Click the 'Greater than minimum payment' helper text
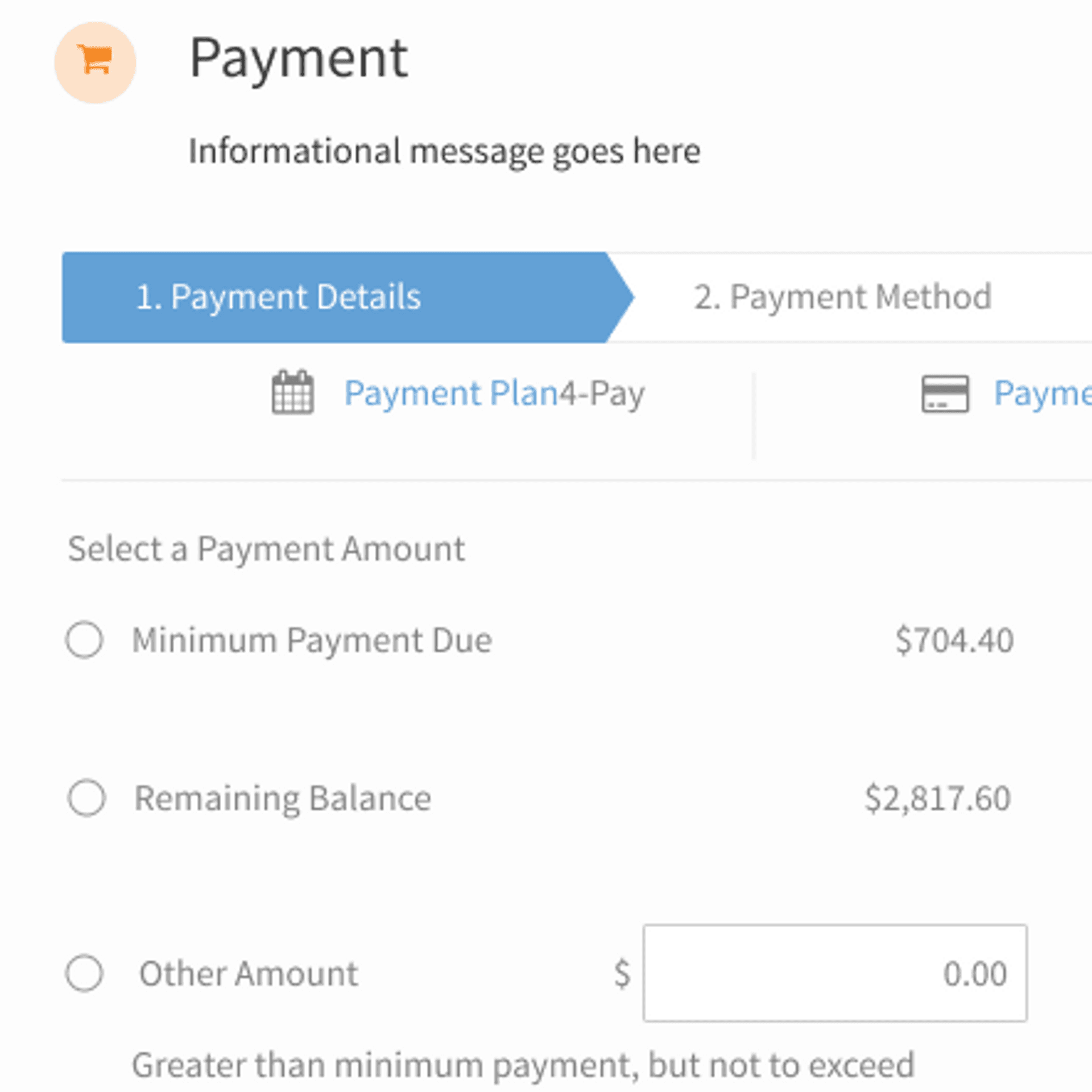Viewport: 1092px width, 1092px height. tap(523, 1065)
